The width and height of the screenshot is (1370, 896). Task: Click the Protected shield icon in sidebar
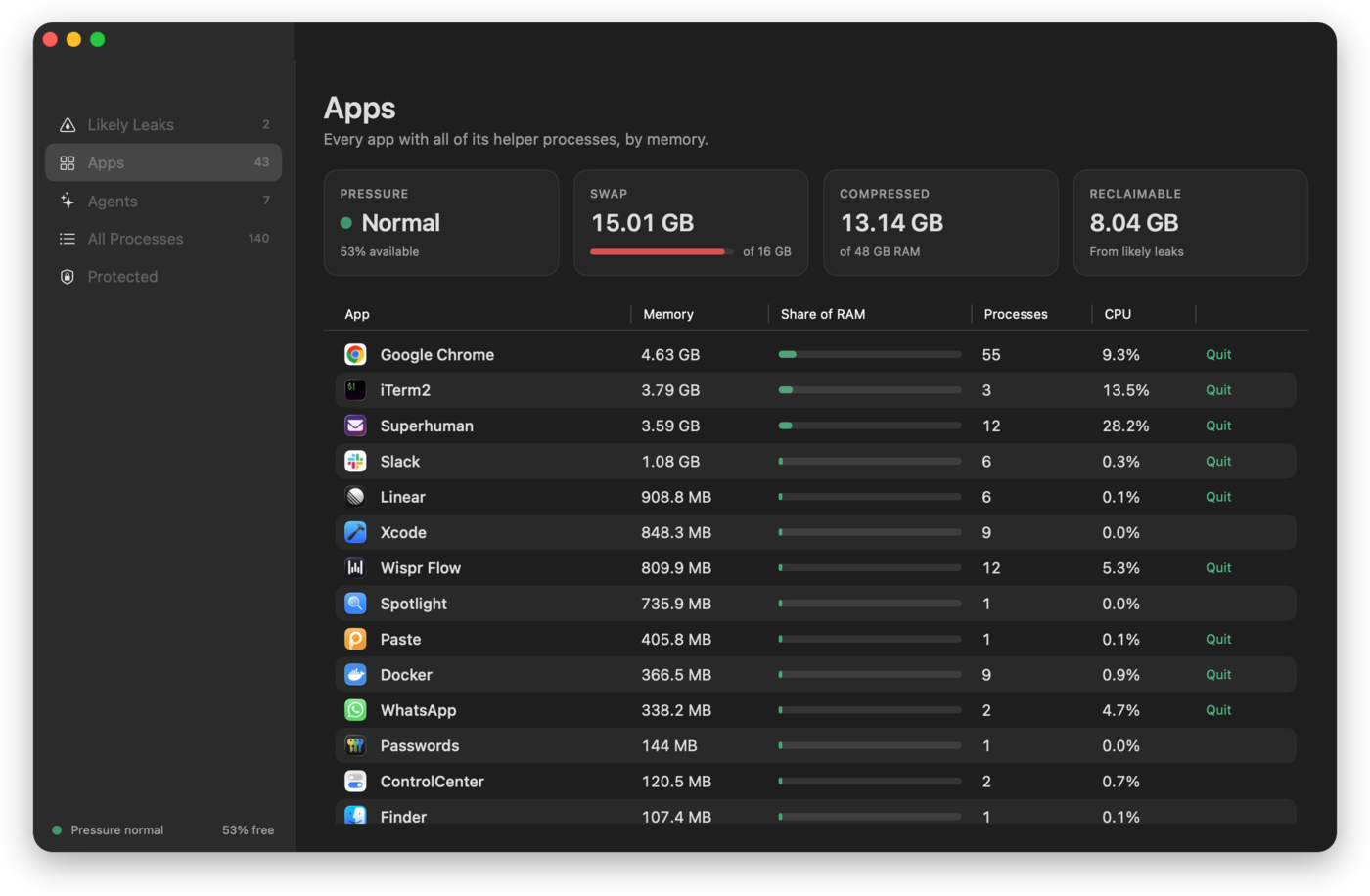[68, 277]
